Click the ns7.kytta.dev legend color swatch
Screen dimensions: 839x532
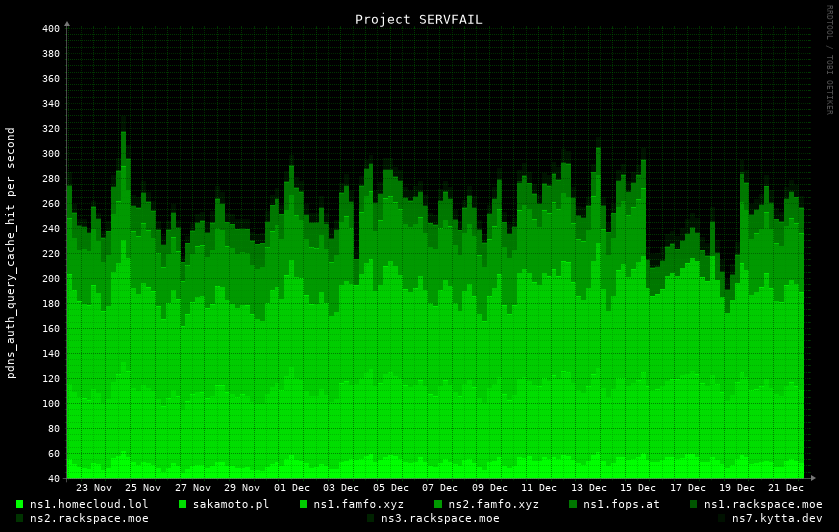(x=721, y=518)
